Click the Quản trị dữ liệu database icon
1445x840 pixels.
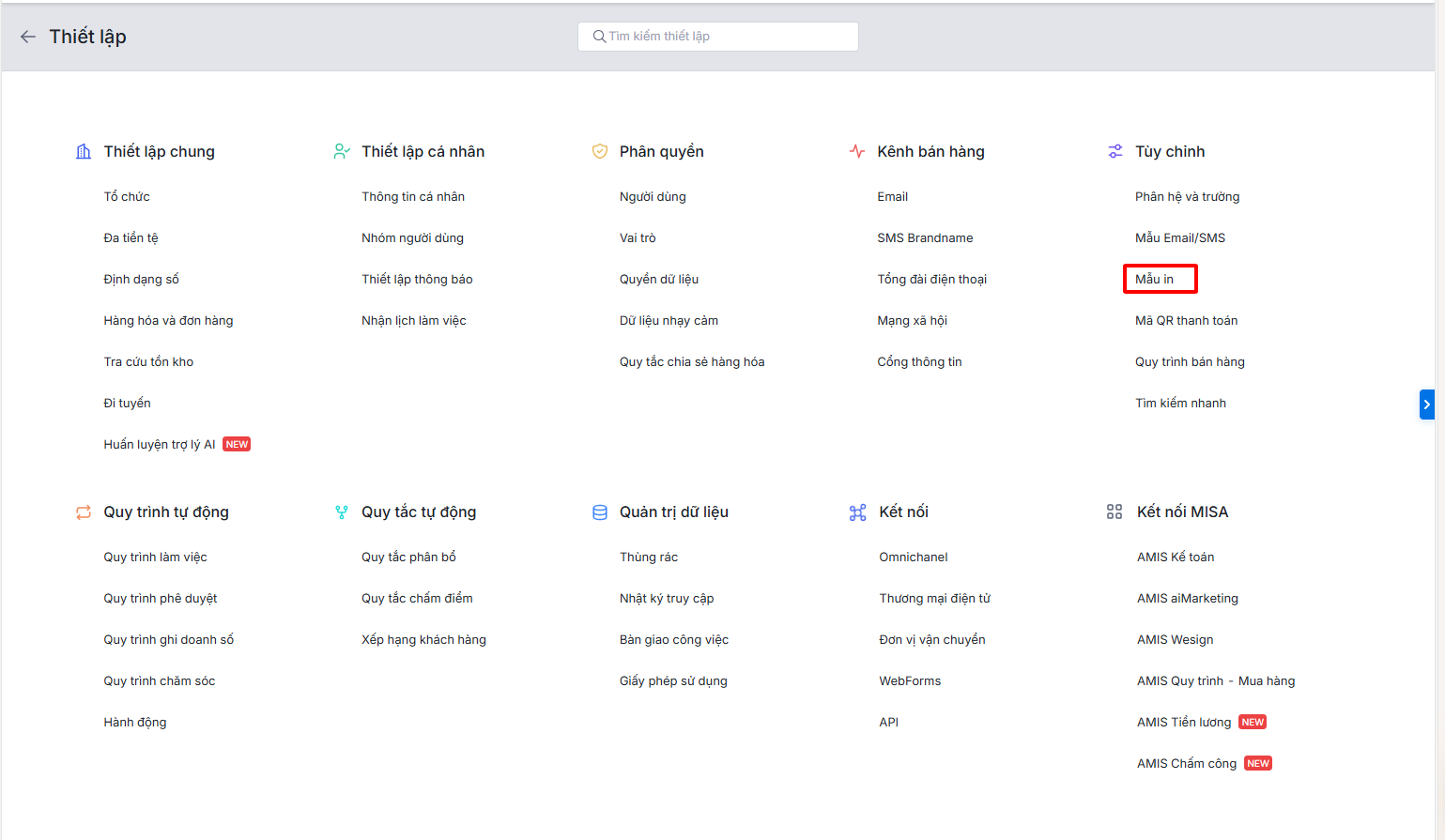tap(600, 512)
